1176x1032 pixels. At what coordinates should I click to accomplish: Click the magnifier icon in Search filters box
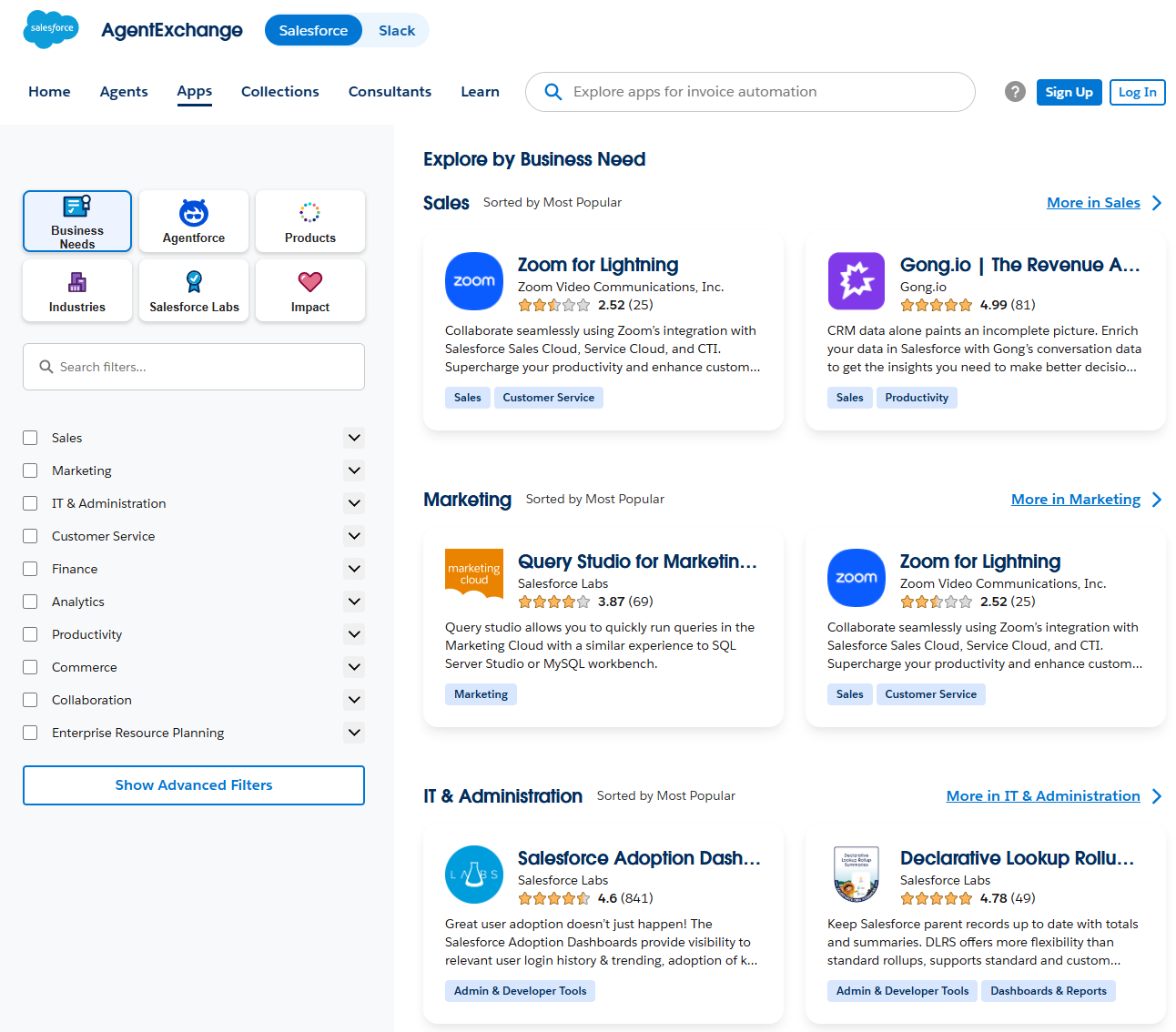point(46,367)
